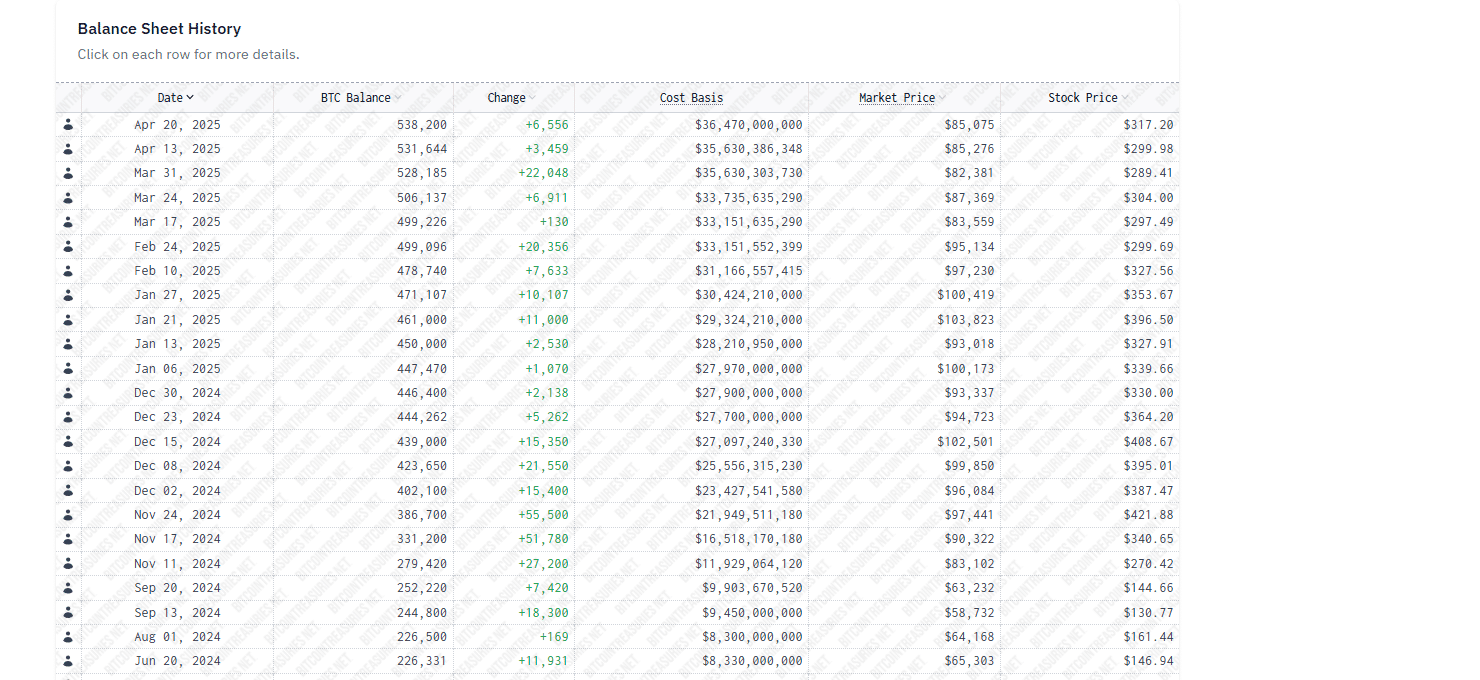This screenshot has width=1480, height=680.
Task: Click the person icon in the Sep 13, 2024 row
Action: tap(68, 613)
